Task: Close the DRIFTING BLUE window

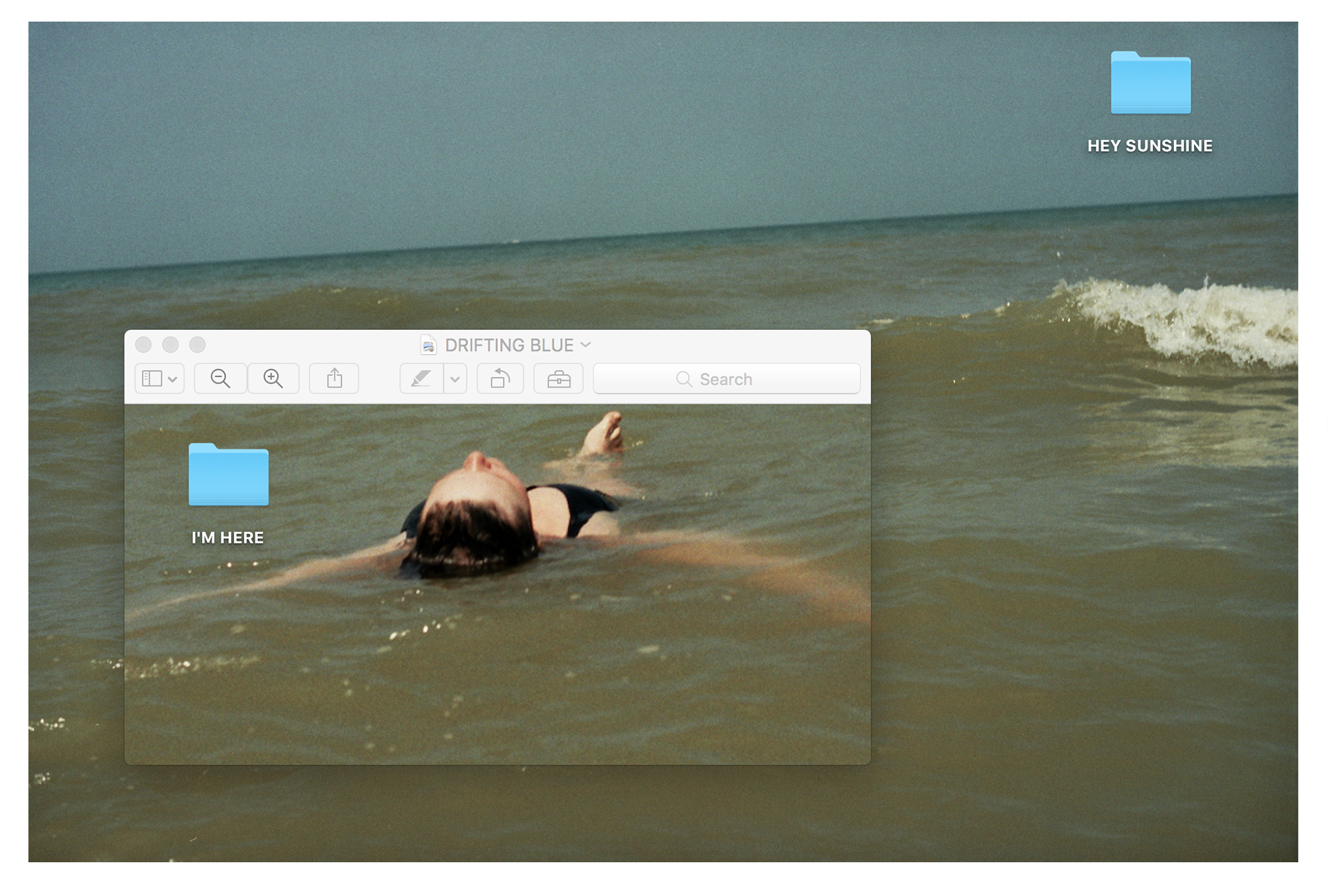Action: [143, 344]
